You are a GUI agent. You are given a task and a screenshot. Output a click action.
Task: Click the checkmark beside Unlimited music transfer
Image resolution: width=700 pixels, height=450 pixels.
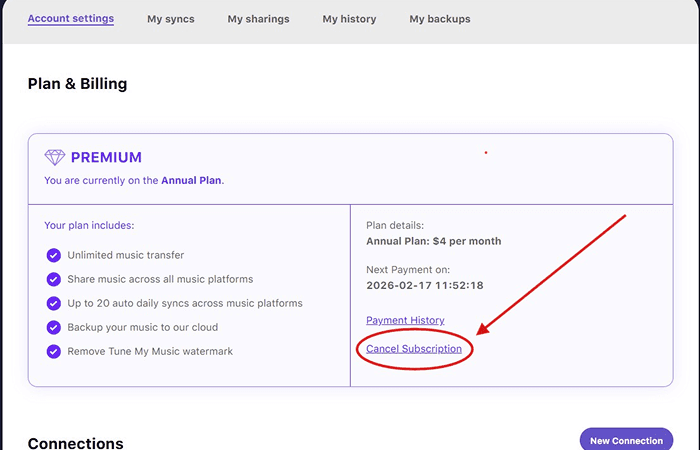(x=54, y=255)
